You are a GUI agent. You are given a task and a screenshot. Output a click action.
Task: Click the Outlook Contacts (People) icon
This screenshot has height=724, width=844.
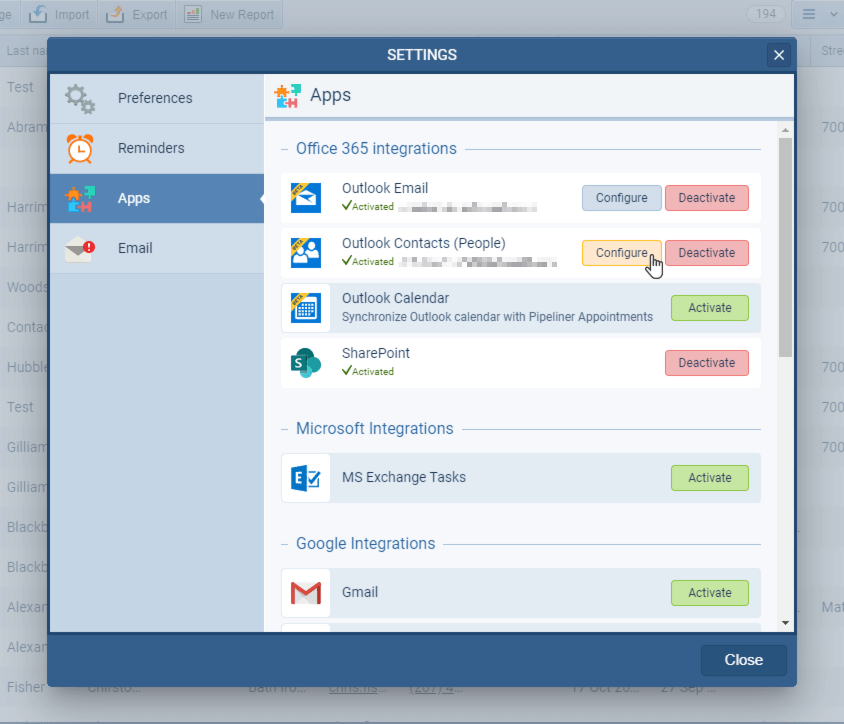click(305, 252)
